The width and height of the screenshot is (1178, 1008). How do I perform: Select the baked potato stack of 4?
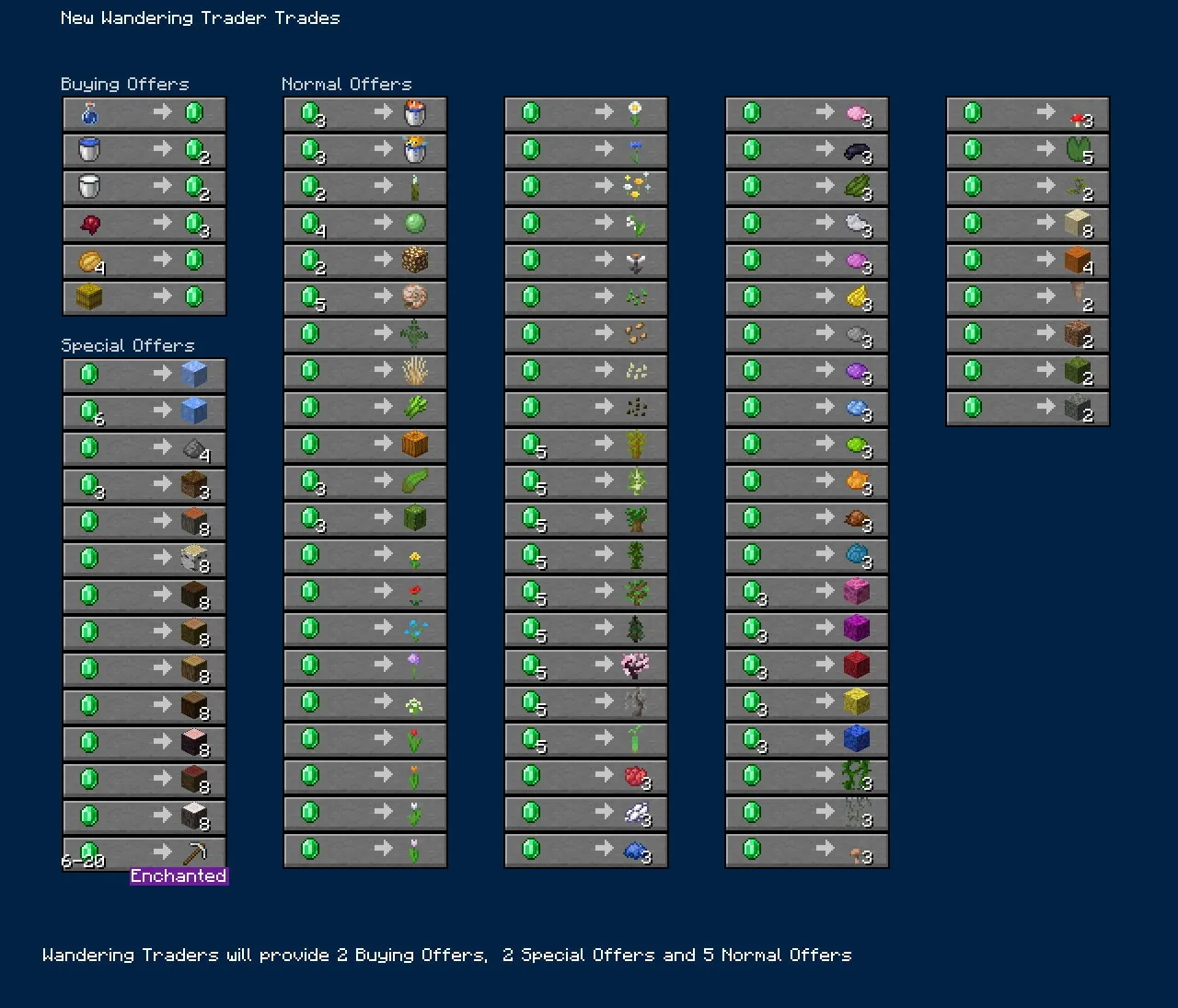pyautogui.click(x=91, y=261)
